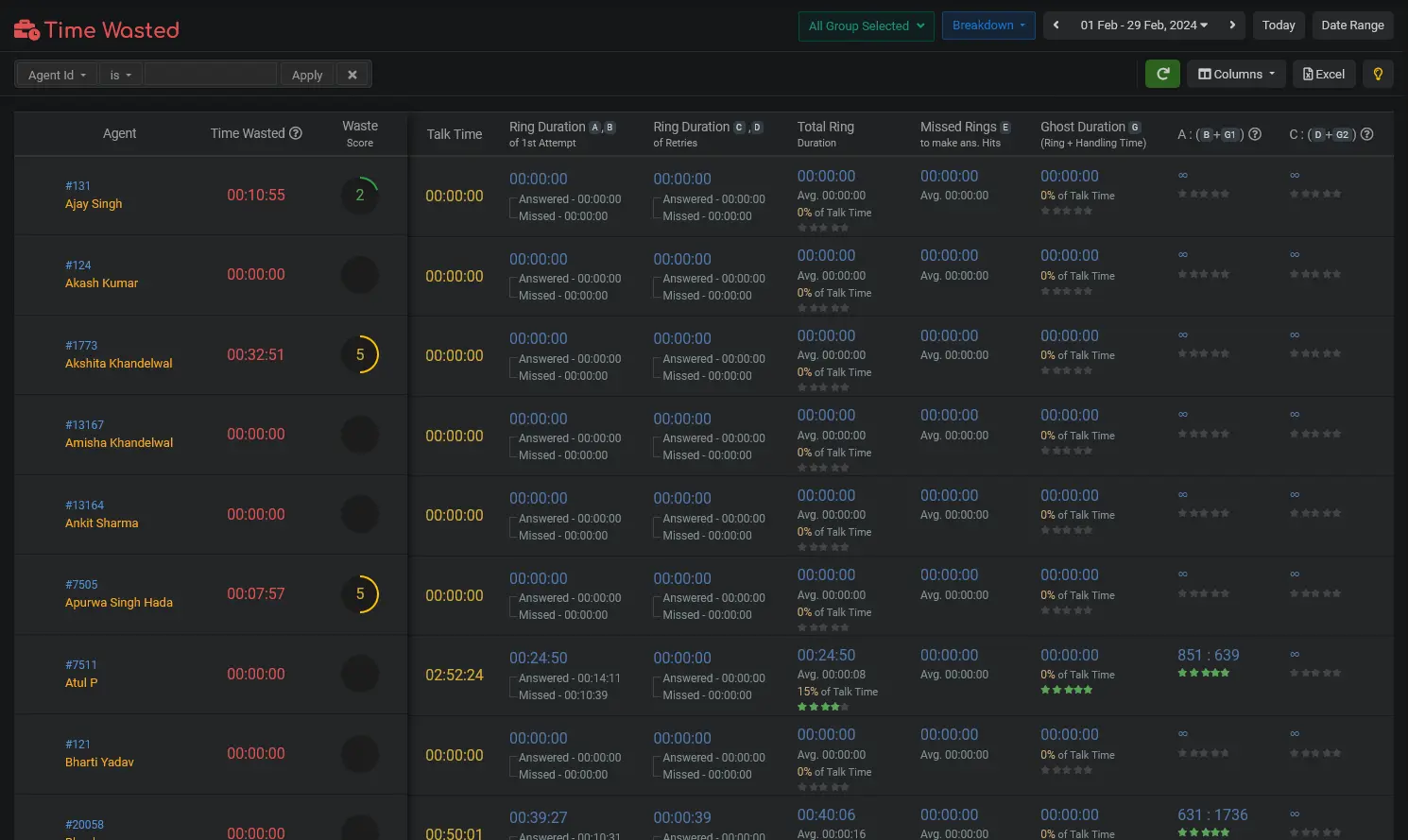Open agent Bharti Yadav
The width and height of the screenshot is (1408, 840).
(99, 763)
